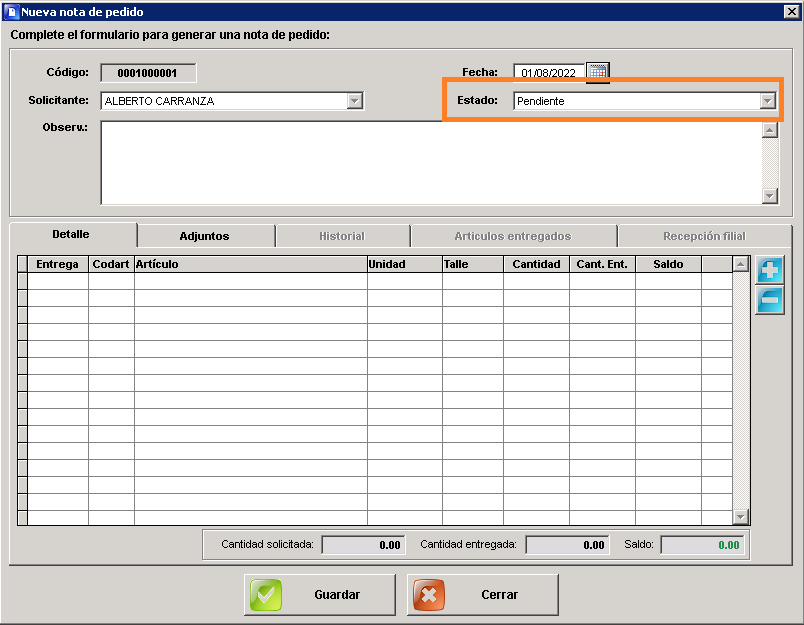Click the Entrega column header

(x=57, y=264)
